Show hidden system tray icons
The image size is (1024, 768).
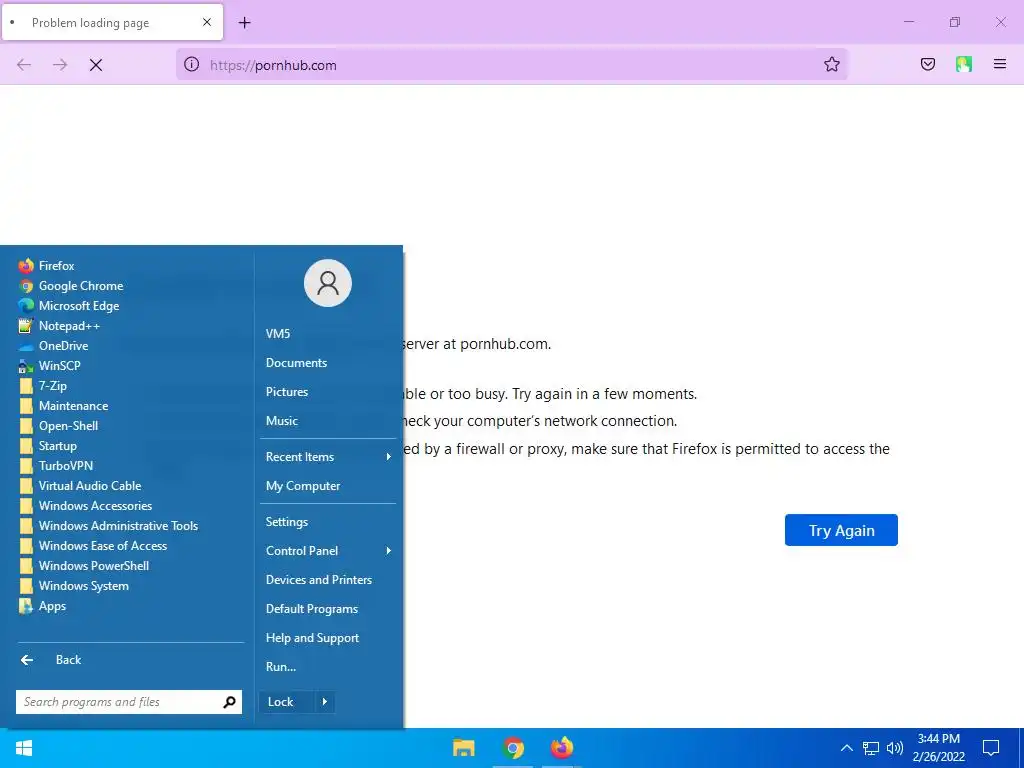click(846, 748)
